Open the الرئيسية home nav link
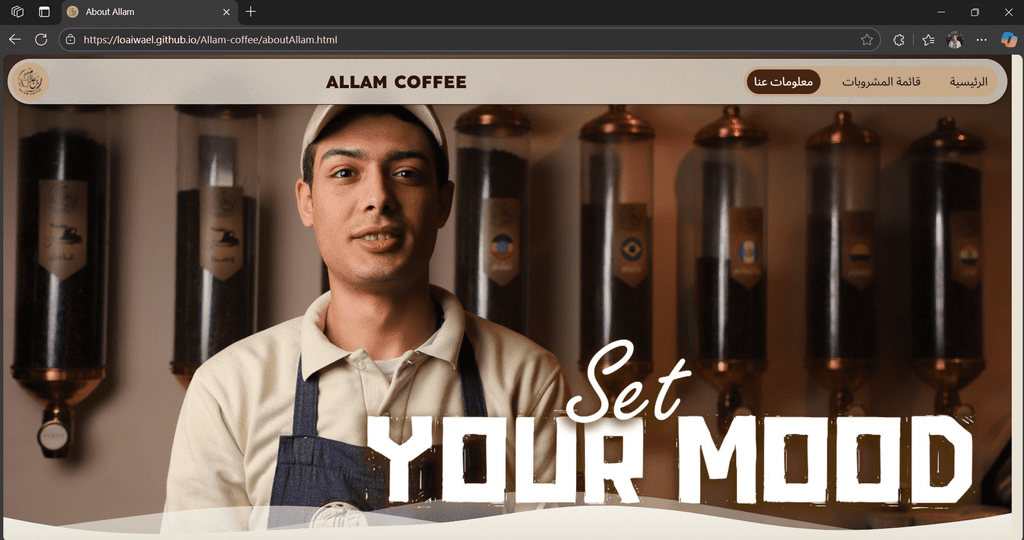 [x=968, y=82]
